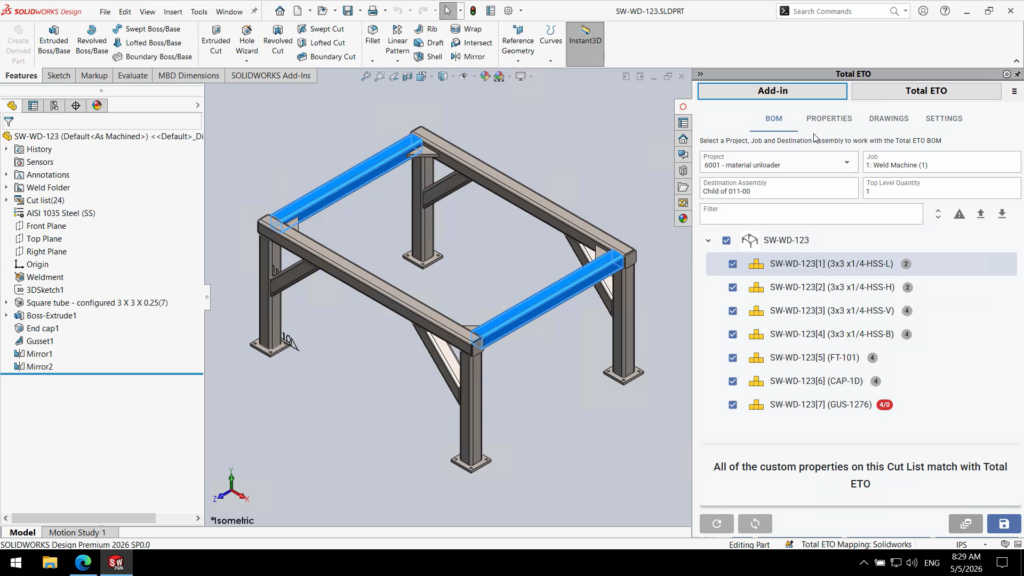Open the Insert menu

click(172, 11)
